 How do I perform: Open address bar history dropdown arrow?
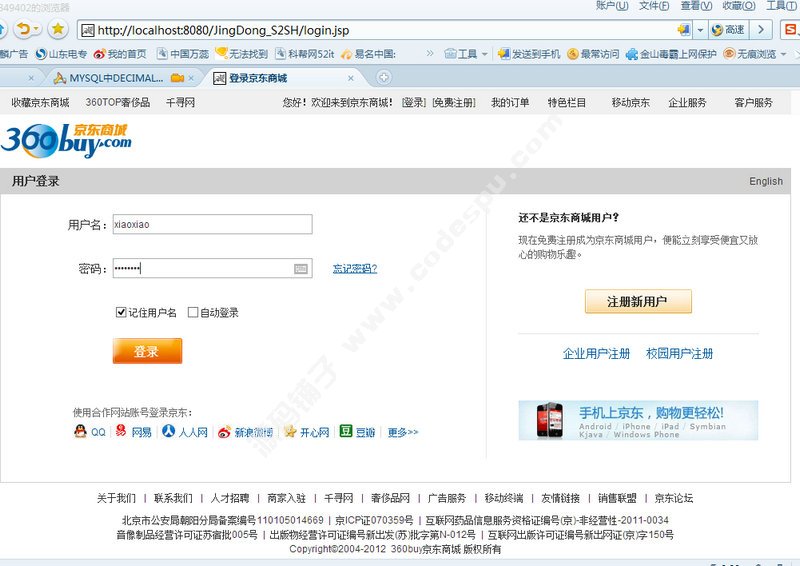click(x=700, y=30)
